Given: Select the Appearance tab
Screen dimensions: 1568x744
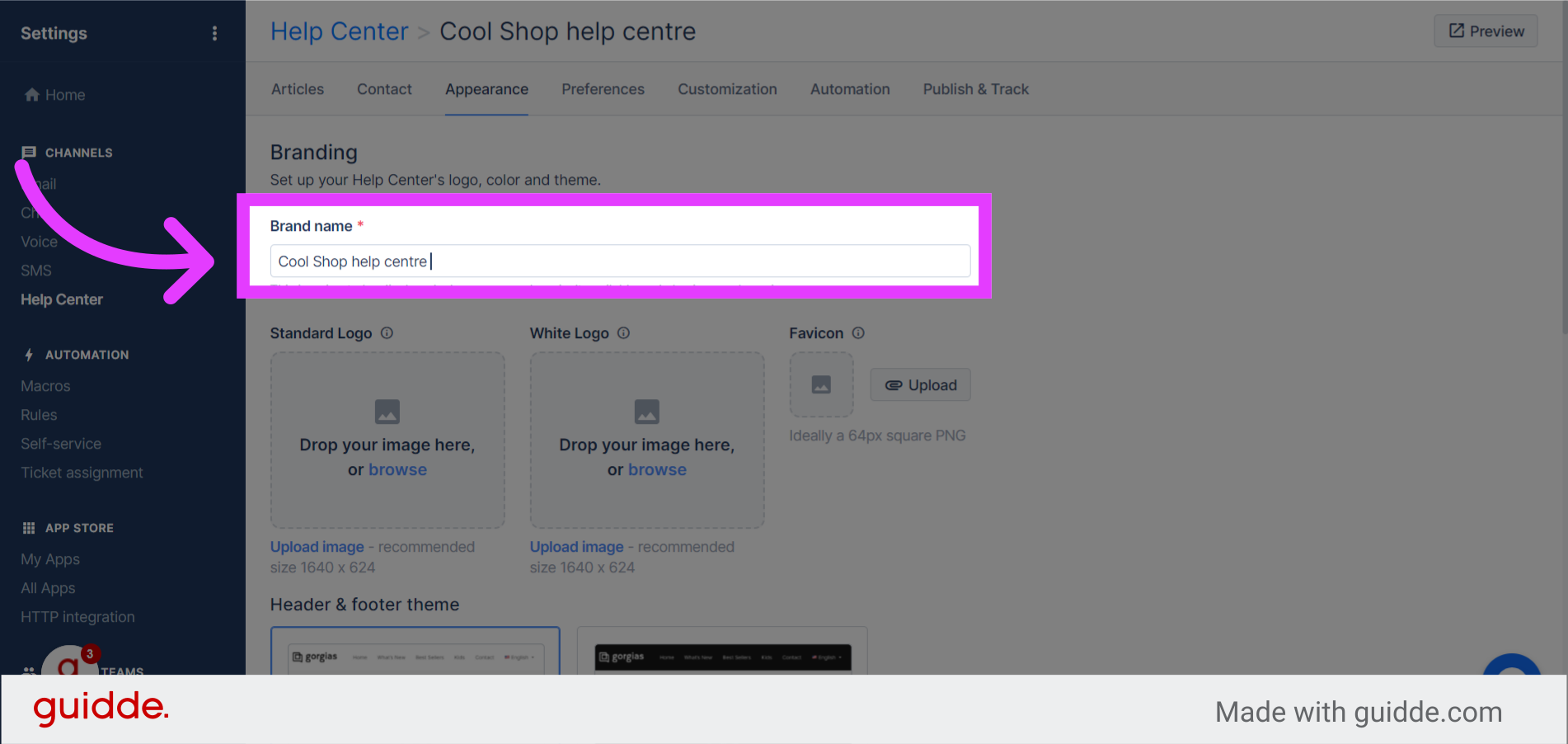Looking at the screenshot, I should tap(486, 89).
